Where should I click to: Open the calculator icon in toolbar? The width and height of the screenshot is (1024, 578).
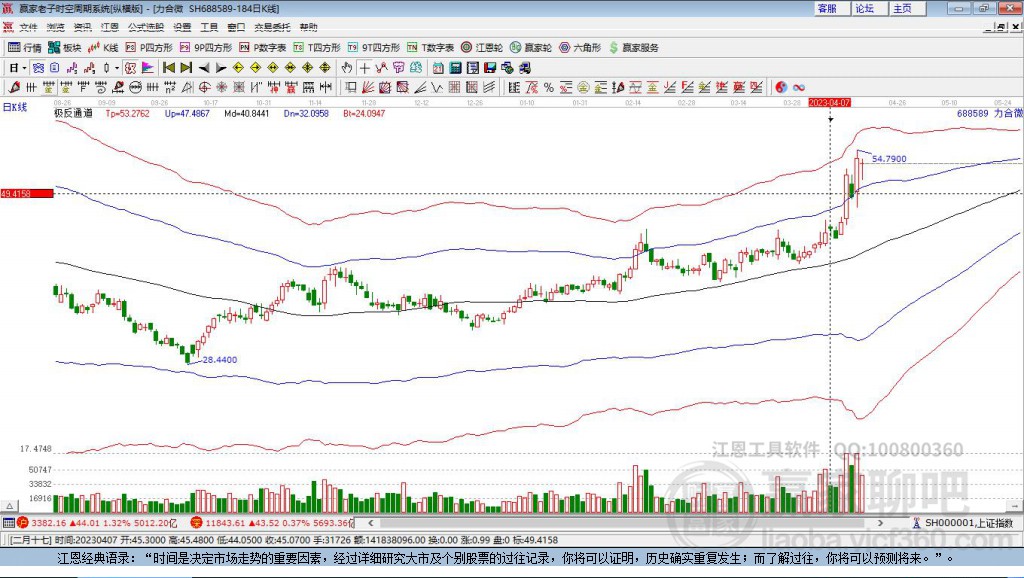(455, 68)
